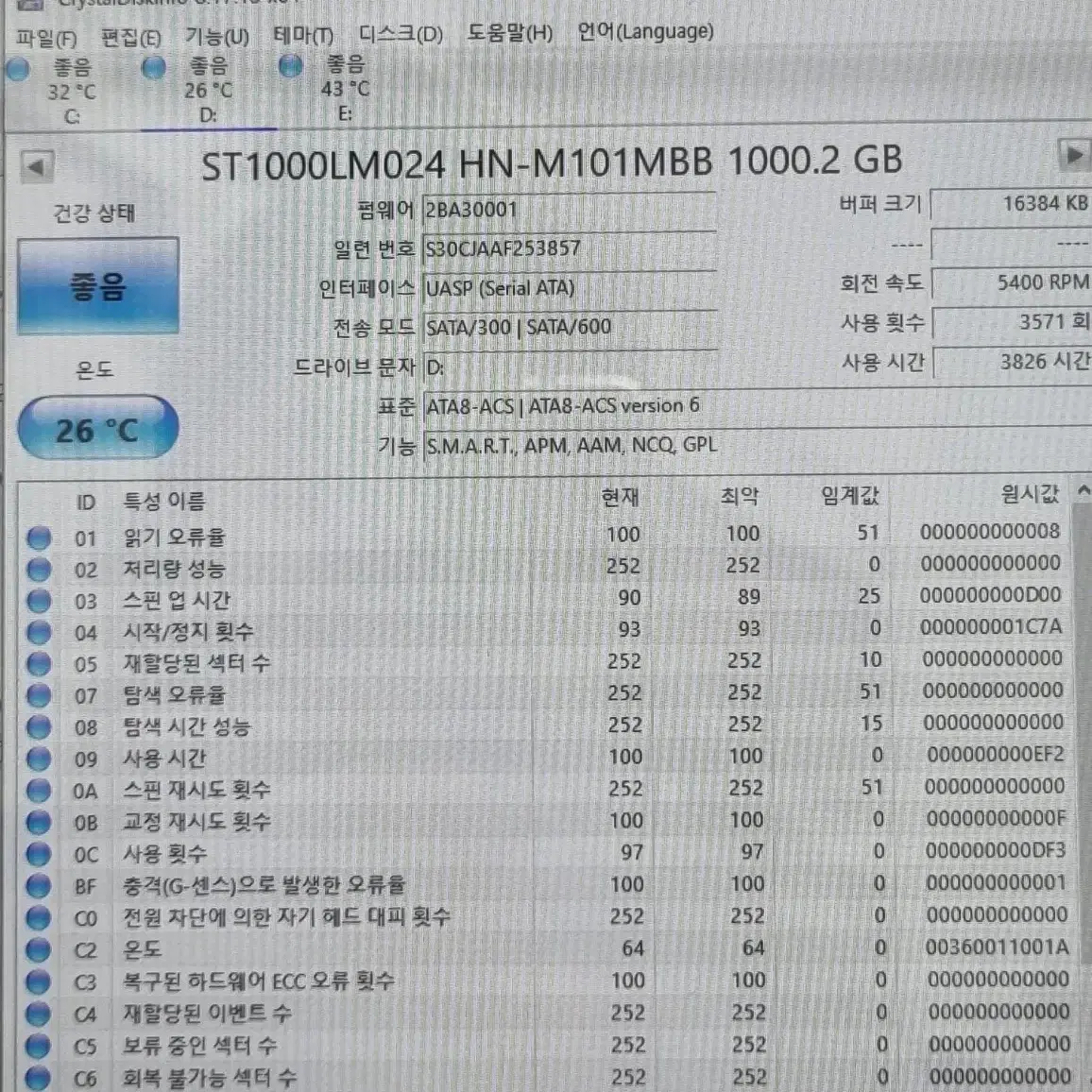
Task: Click status icon for 05 재할당된 섹터 수
Action: (39, 664)
